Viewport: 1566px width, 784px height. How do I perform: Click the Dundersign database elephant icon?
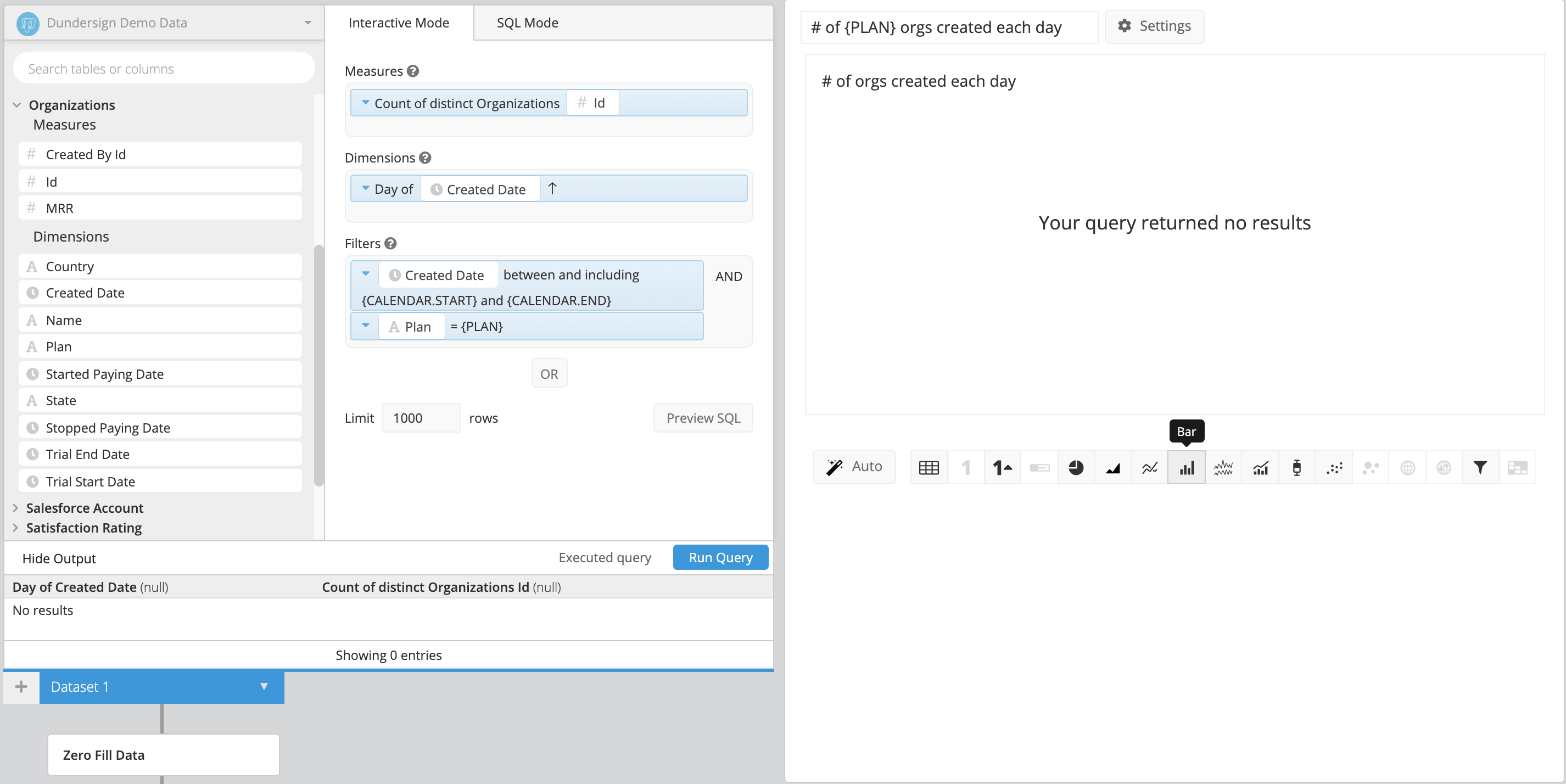[x=27, y=23]
